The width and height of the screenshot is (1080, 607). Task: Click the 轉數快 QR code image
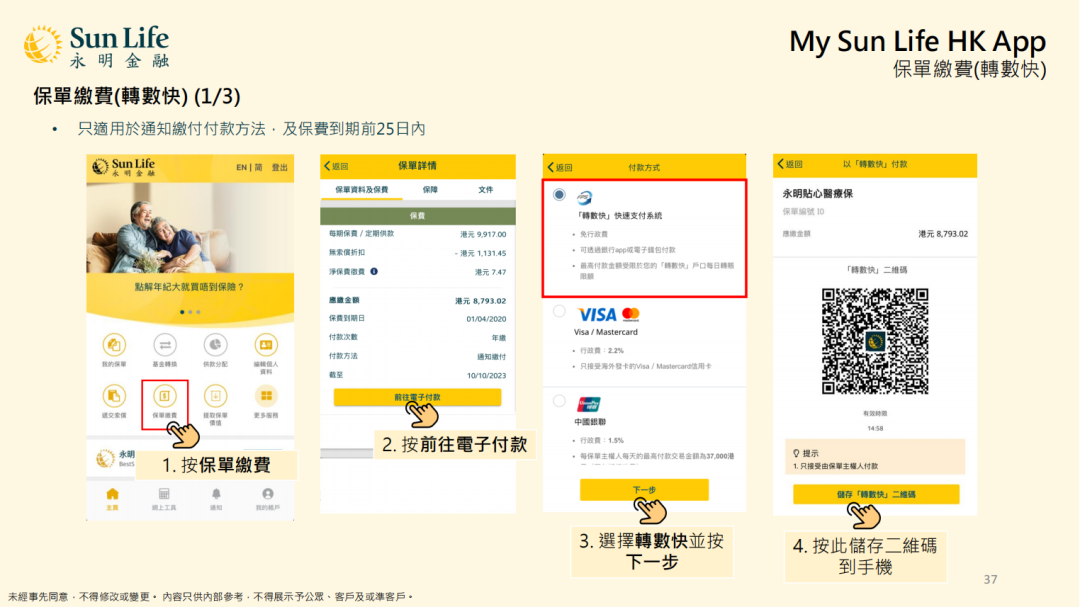(x=875, y=341)
